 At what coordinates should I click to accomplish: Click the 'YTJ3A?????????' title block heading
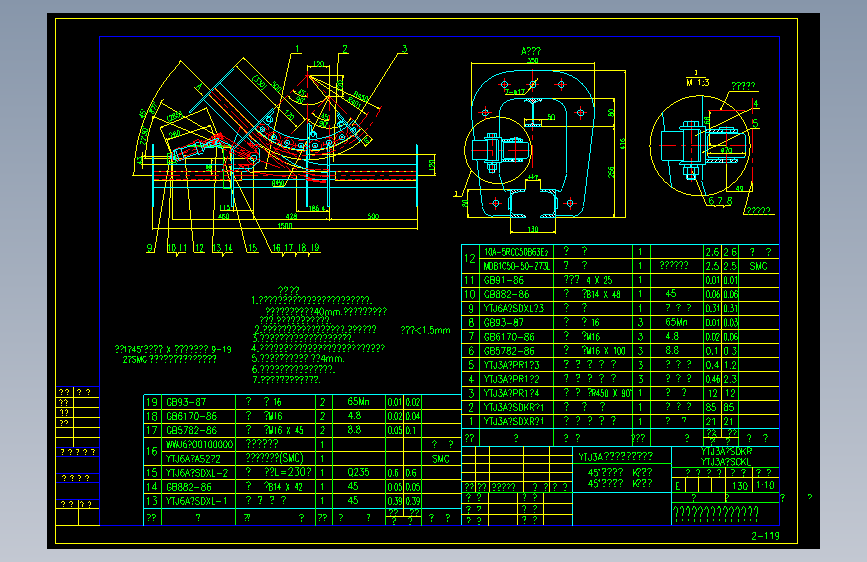click(615, 457)
